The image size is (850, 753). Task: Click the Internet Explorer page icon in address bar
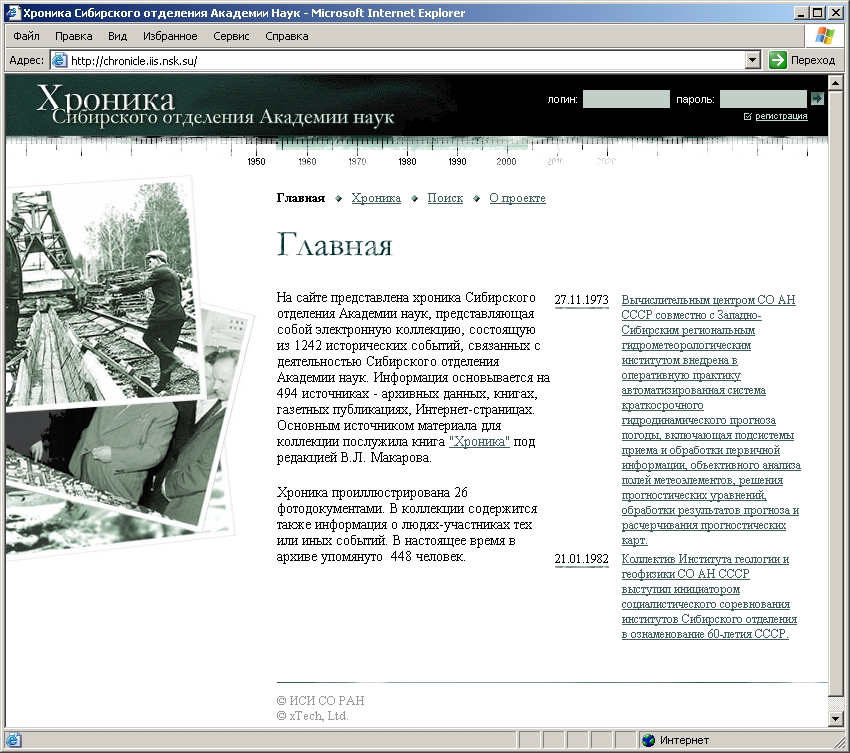pos(59,60)
